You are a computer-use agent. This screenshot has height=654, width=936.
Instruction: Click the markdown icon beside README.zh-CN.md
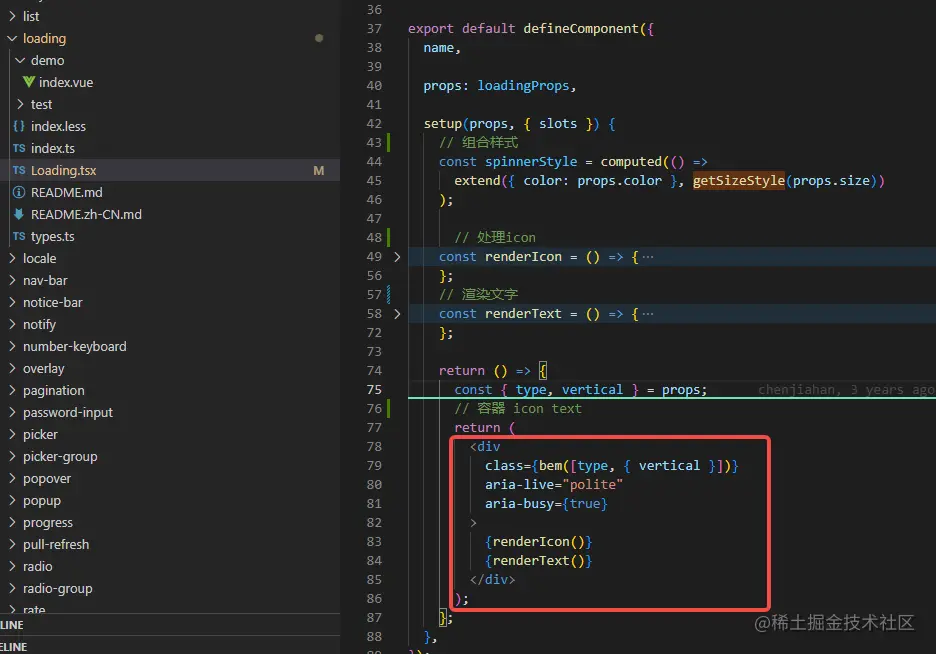pos(19,214)
